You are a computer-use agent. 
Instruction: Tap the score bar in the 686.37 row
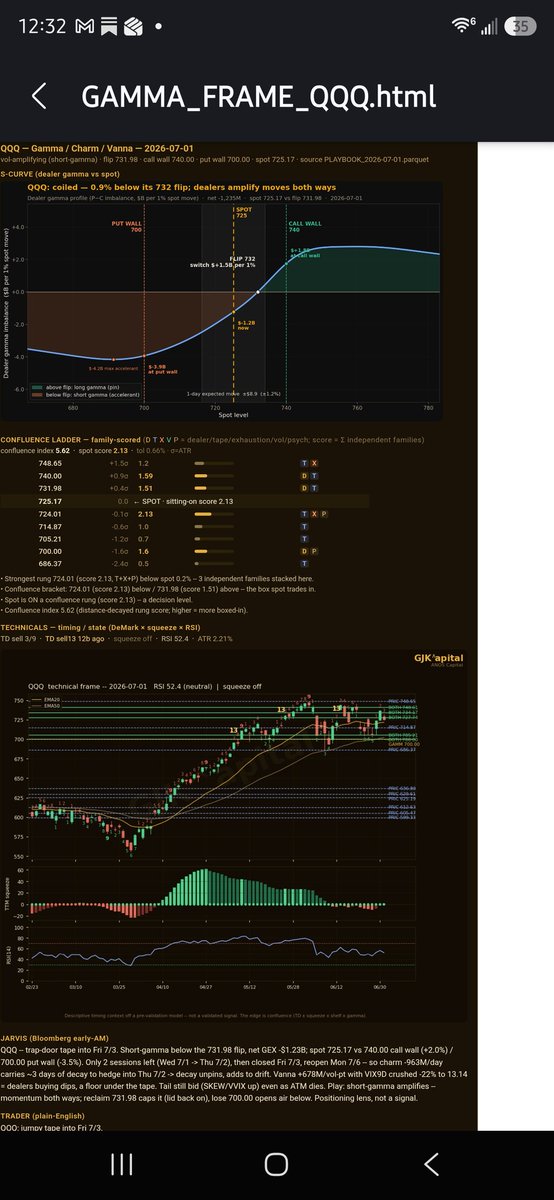[x=214, y=562]
